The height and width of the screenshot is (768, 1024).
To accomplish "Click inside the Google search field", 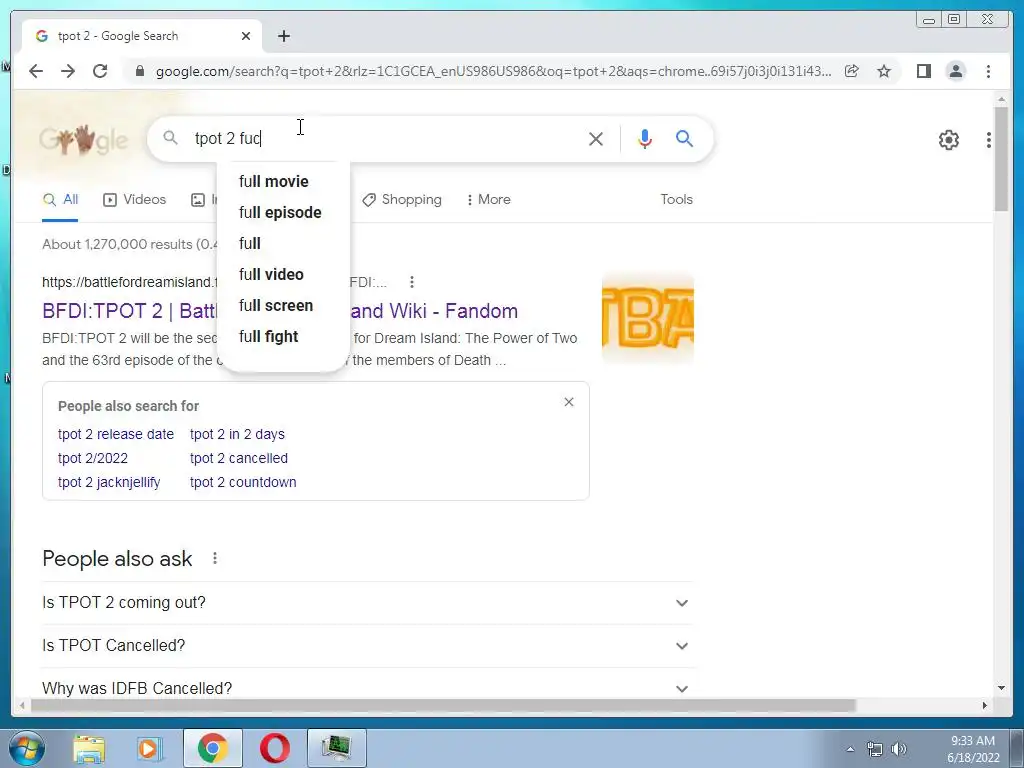I will click(x=385, y=138).
